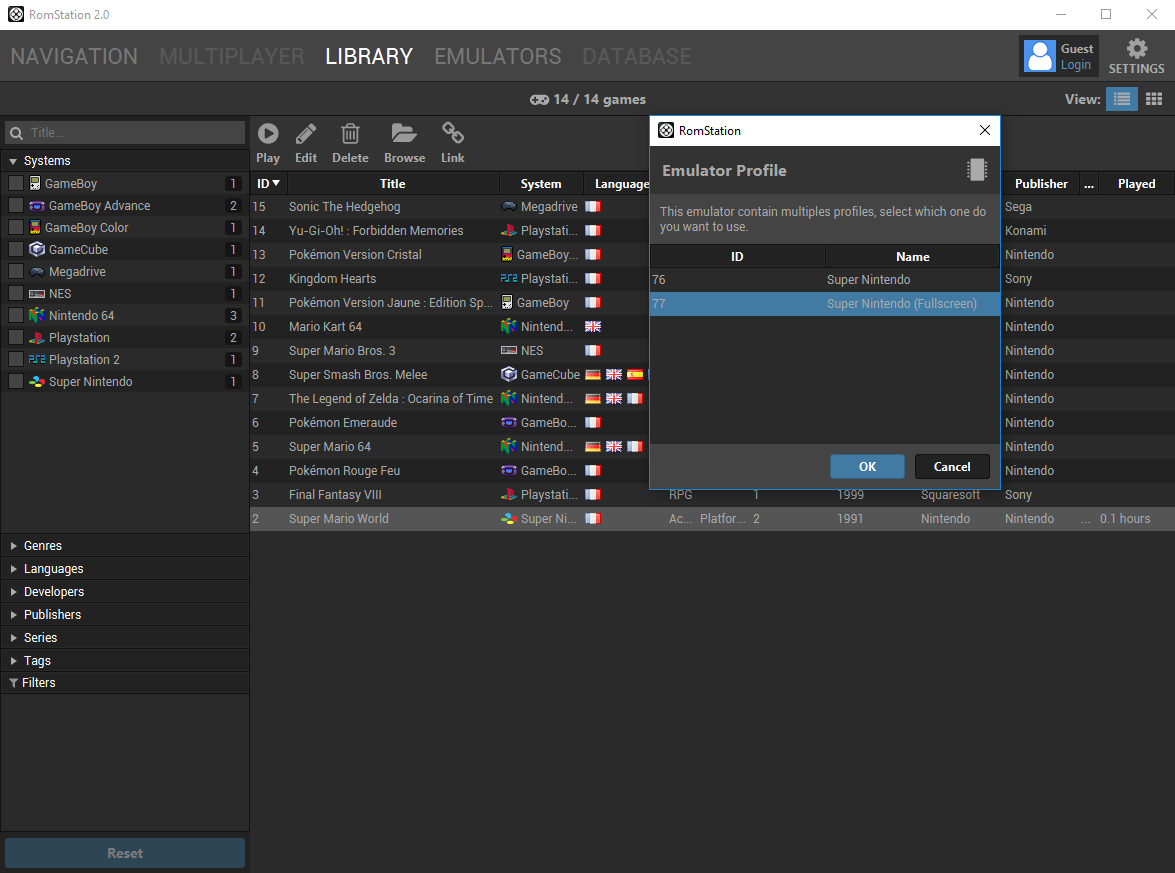This screenshot has width=1175, height=873.
Task: Click the Delete trash icon
Action: point(350,133)
